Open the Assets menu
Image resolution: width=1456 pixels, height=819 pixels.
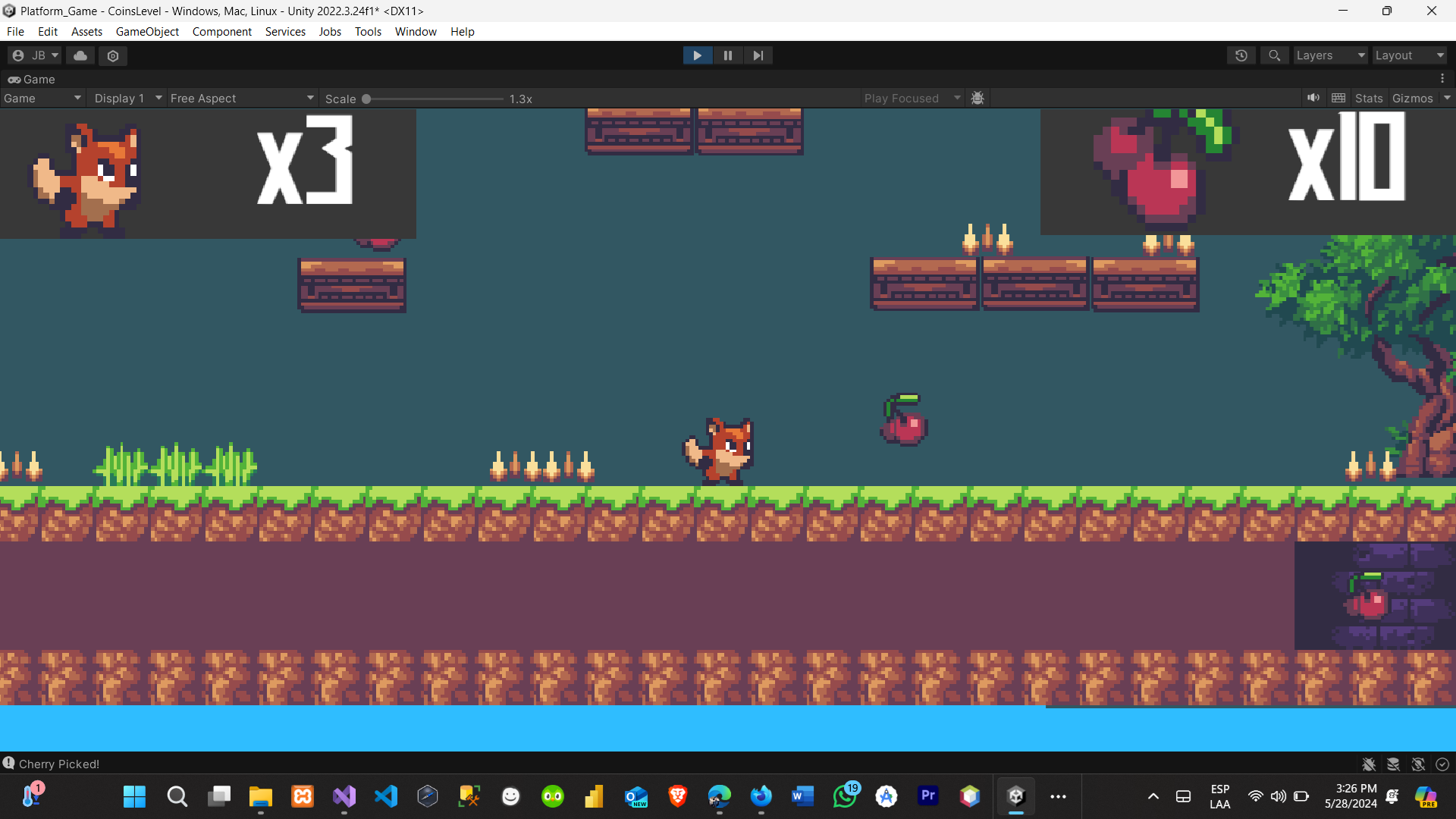(86, 31)
